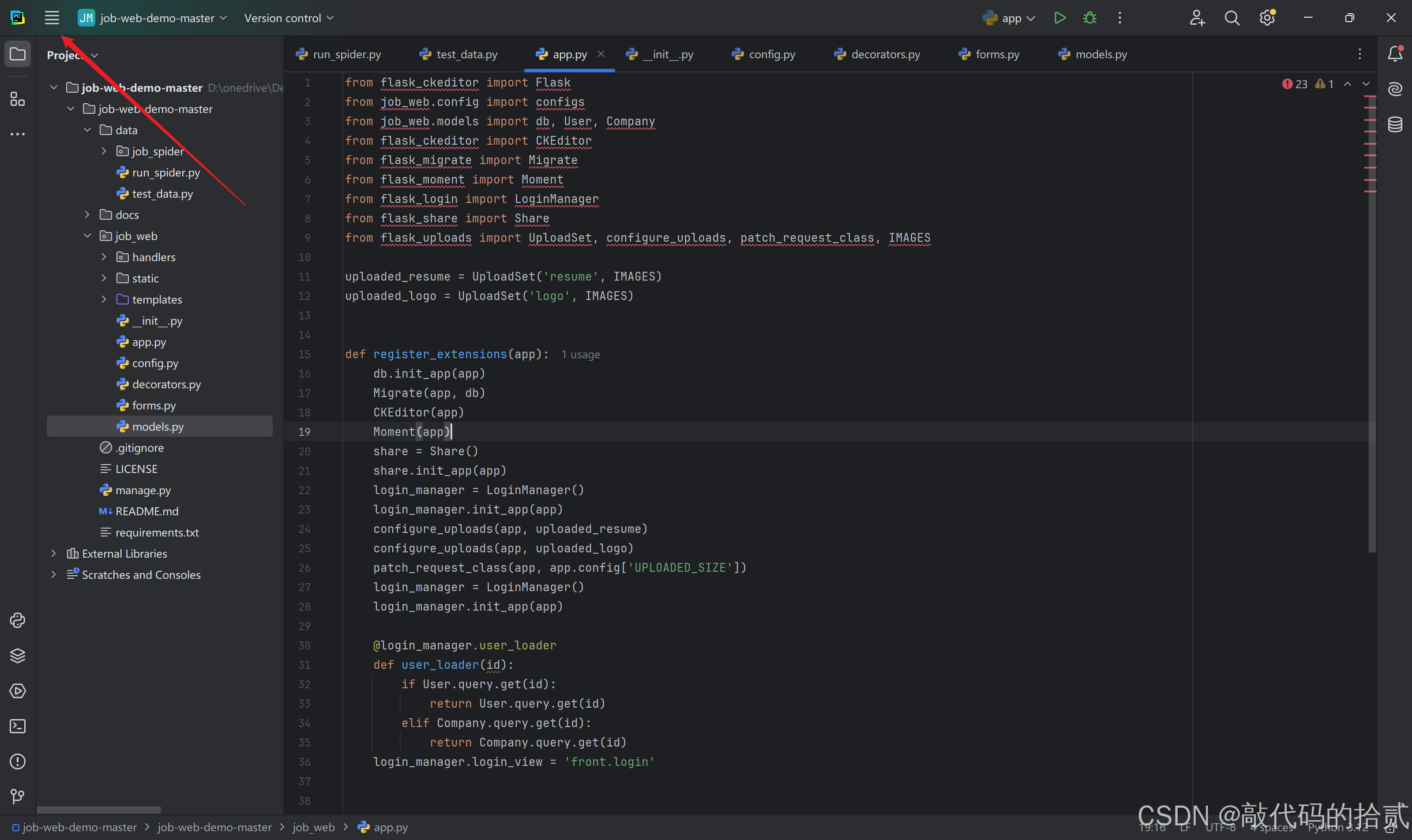The height and width of the screenshot is (840, 1412).
Task: Open the Python Console tool window
Action: 18,620
